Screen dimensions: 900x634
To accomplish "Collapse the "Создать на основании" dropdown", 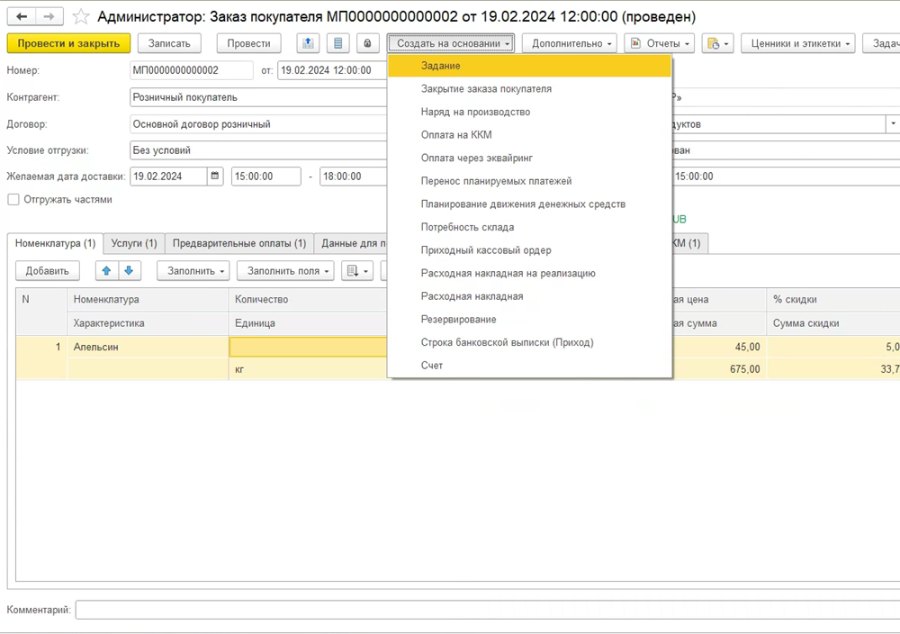I will pyautogui.click(x=451, y=43).
